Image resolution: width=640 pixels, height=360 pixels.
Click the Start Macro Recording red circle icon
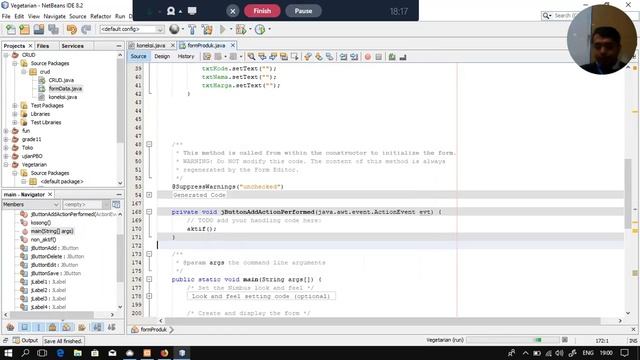pyautogui.click(x=368, y=57)
